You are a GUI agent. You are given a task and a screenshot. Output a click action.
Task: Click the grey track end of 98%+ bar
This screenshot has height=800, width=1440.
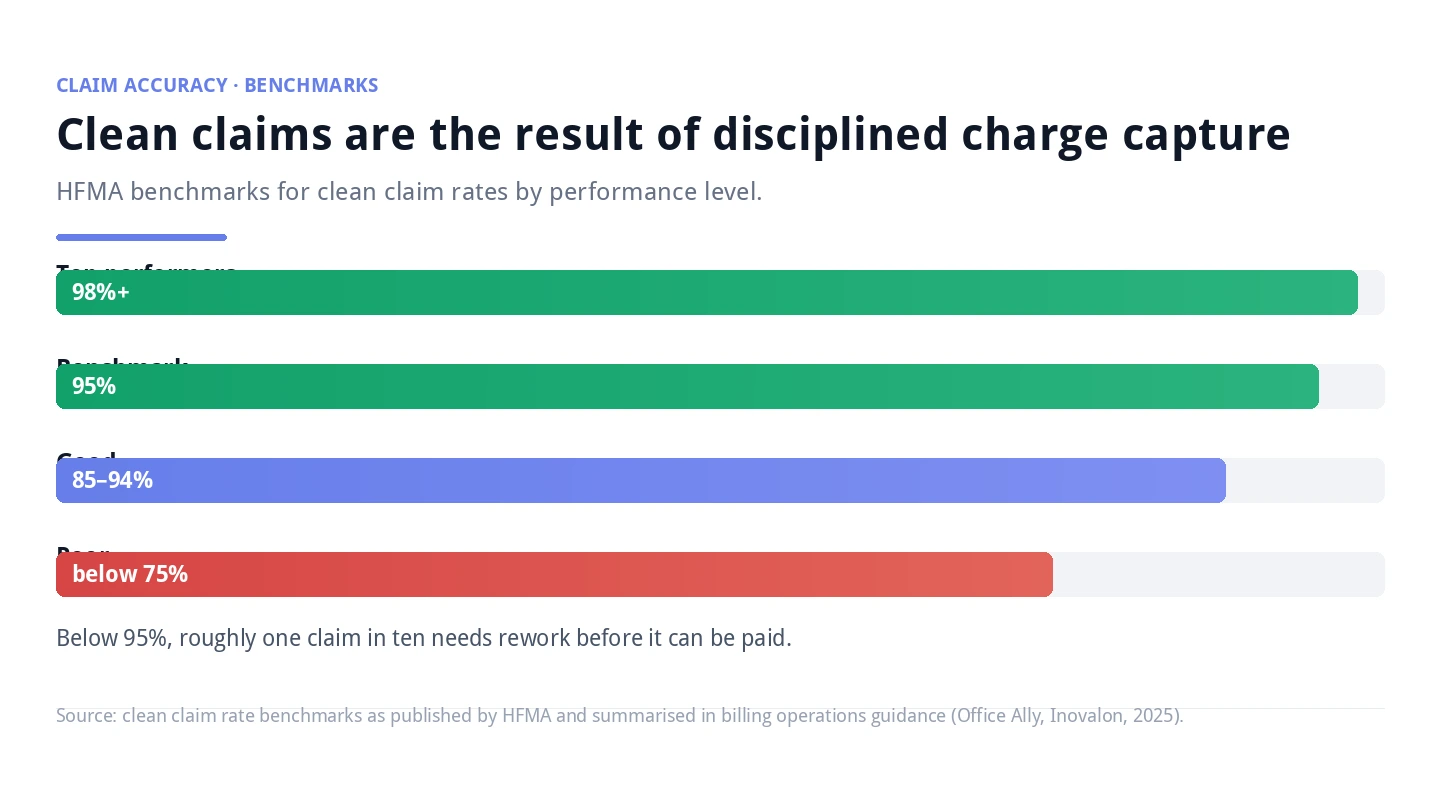click(x=1372, y=292)
